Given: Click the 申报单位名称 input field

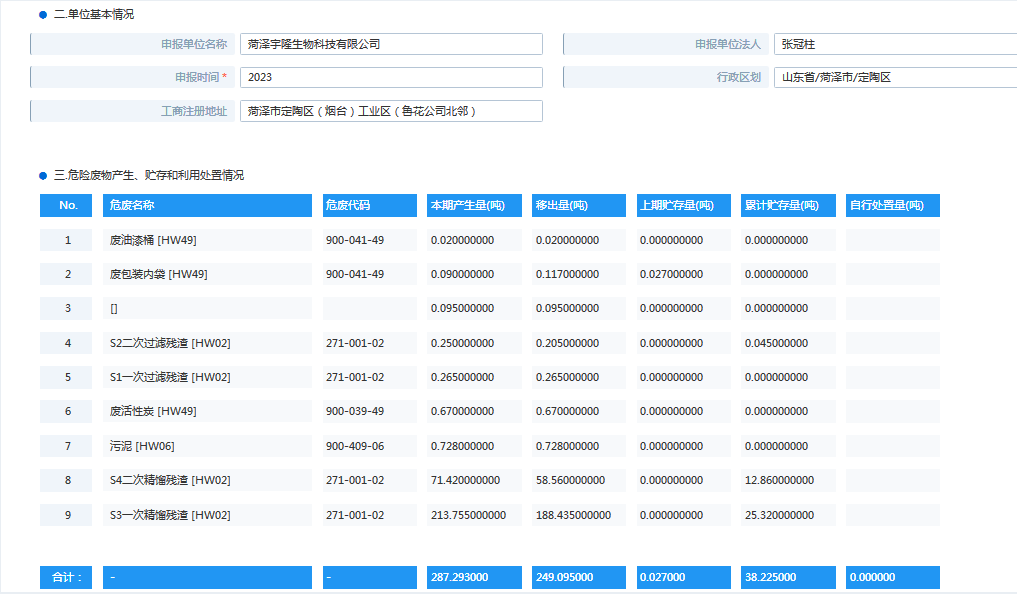Looking at the screenshot, I should click(x=390, y=44).
